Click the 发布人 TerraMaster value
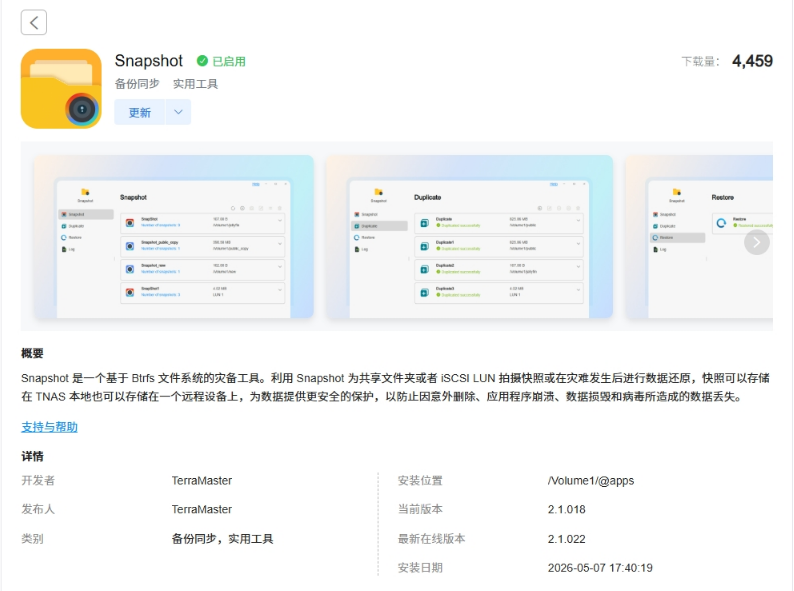 [x=202, y=509]
